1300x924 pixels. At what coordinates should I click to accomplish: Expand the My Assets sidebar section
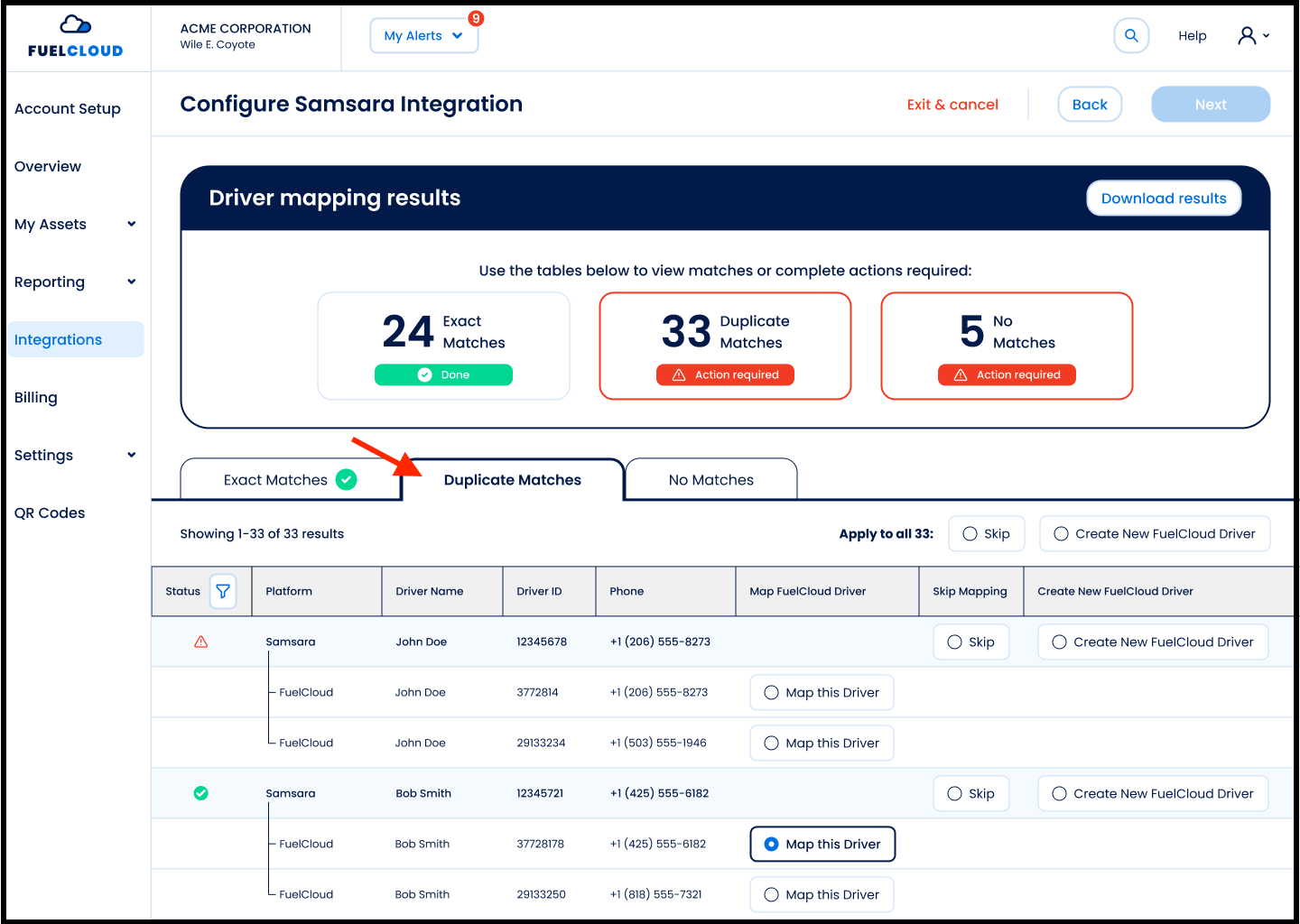(x=75, y=224)
